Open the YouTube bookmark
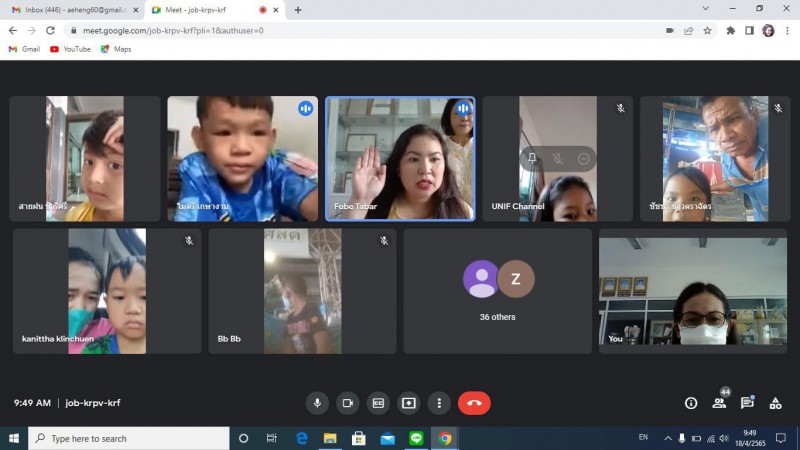This screenshot has height=450, width=800. (70, 49)
